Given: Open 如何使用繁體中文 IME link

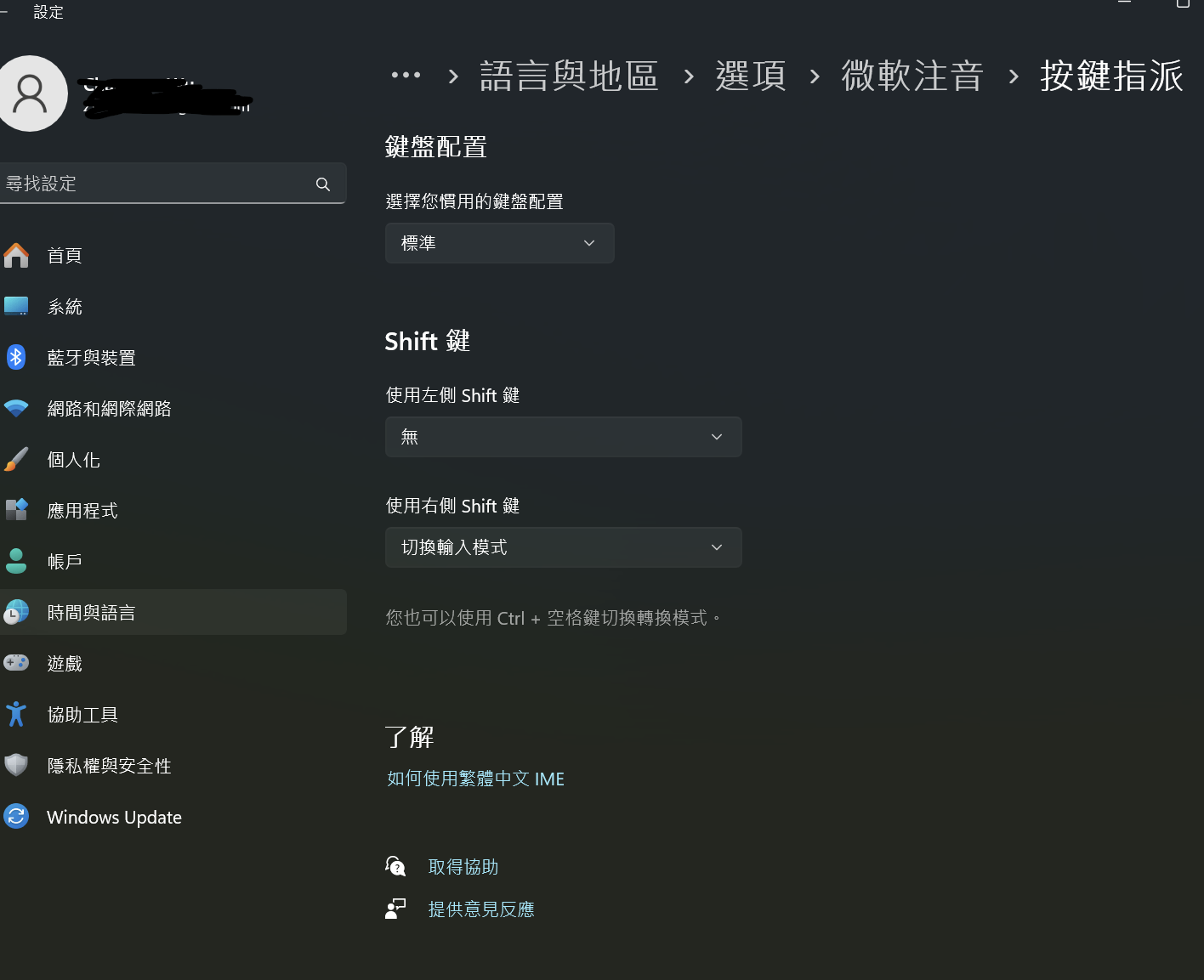Looking at the screenshot, I should pyautogui.click(x=475, y=779).
